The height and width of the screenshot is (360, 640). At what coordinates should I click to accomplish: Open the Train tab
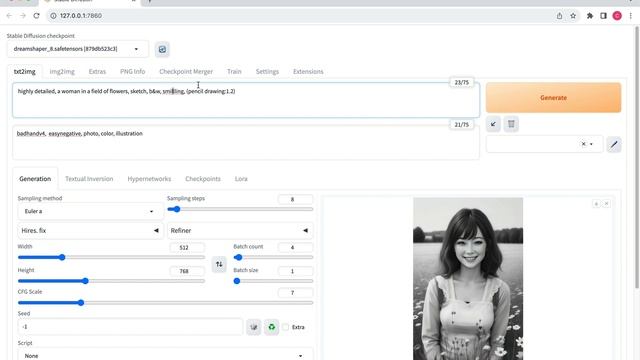234,71
